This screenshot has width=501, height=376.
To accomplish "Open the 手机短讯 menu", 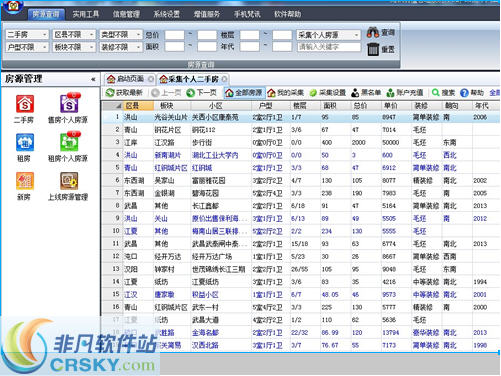I will (247, 14).
